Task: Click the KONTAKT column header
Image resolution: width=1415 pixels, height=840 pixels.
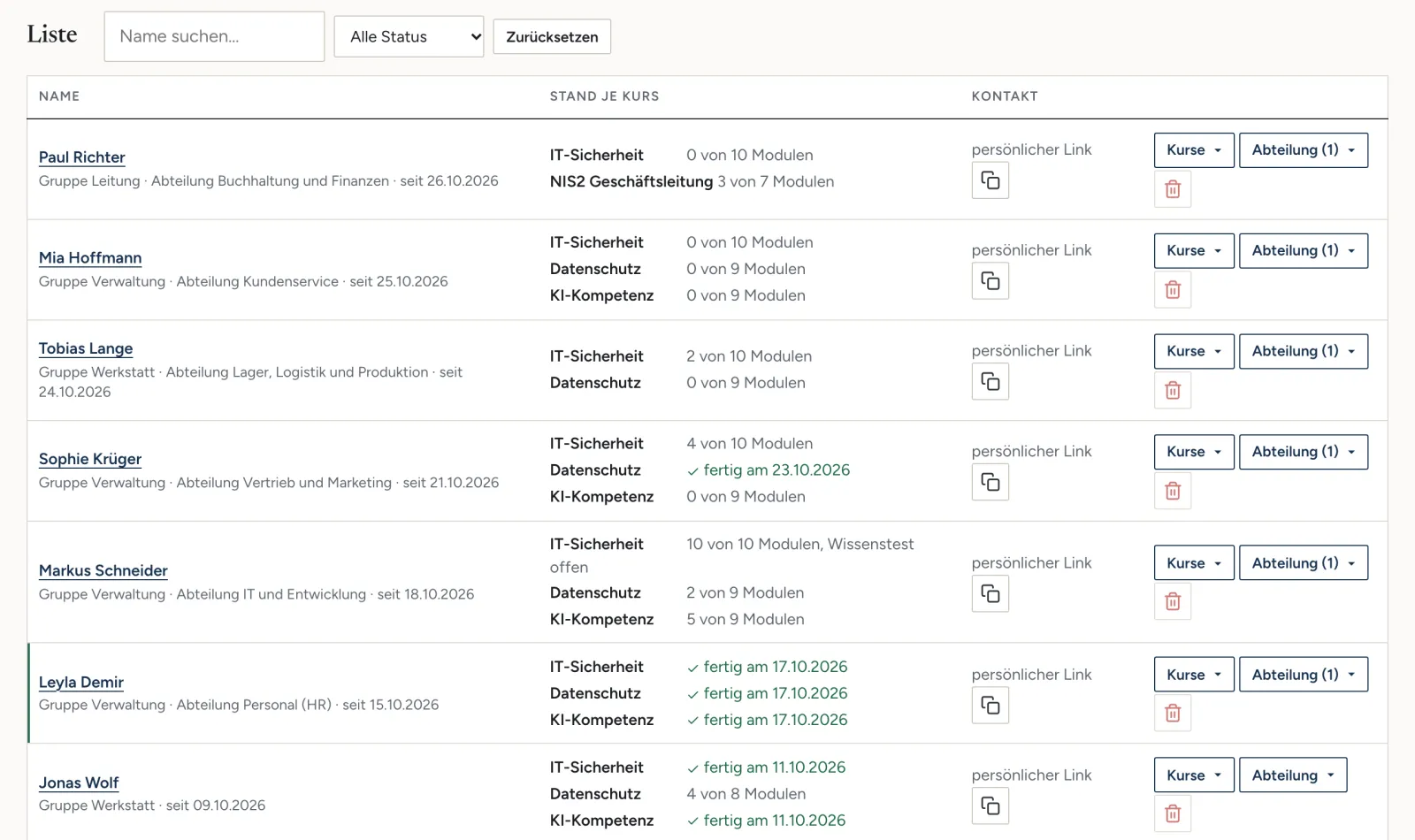Action: pyautogui.click(x=1005, y=96)
